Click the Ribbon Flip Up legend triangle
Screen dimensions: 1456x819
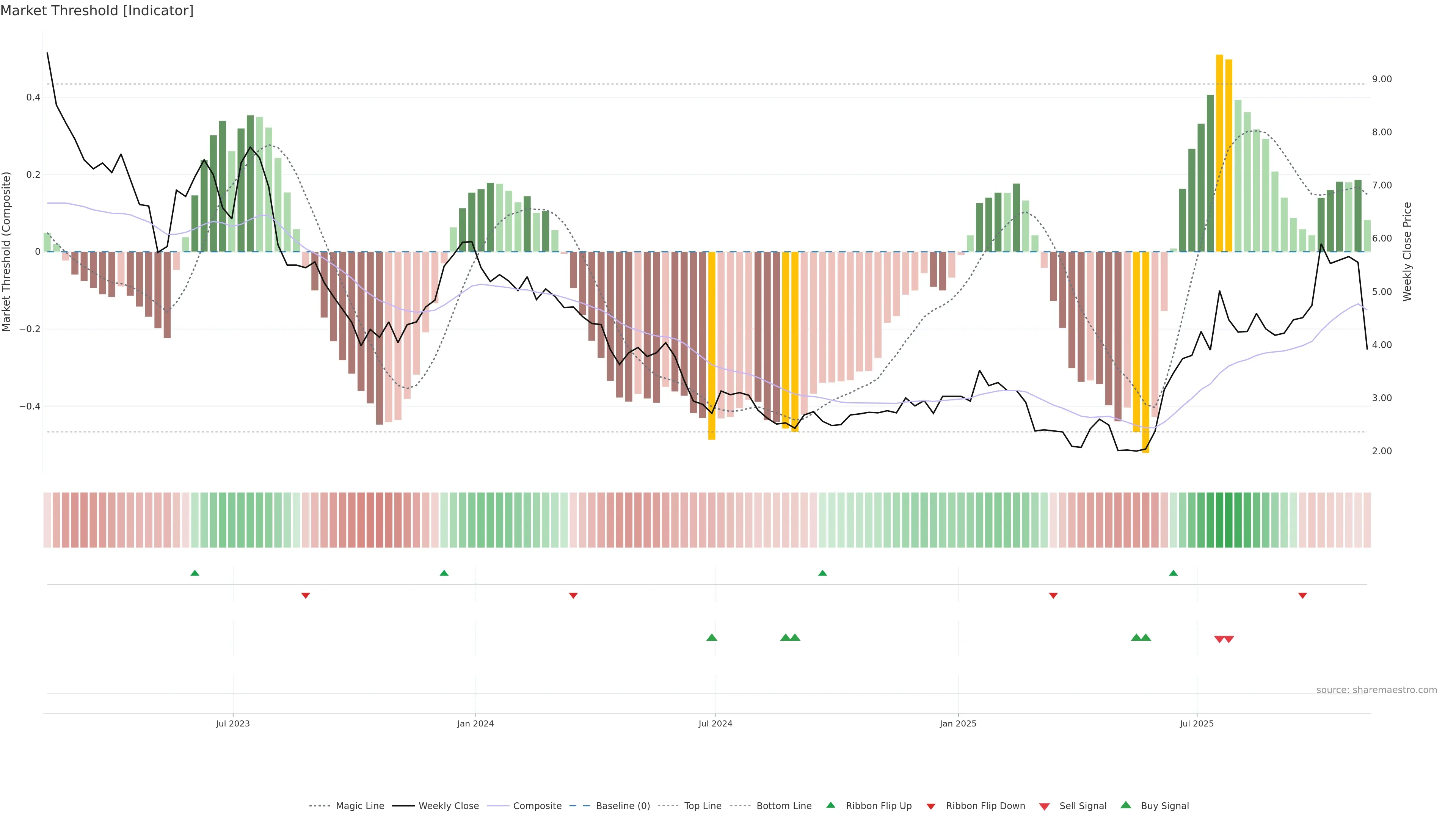pyautogui.click(x=831, y=805)
